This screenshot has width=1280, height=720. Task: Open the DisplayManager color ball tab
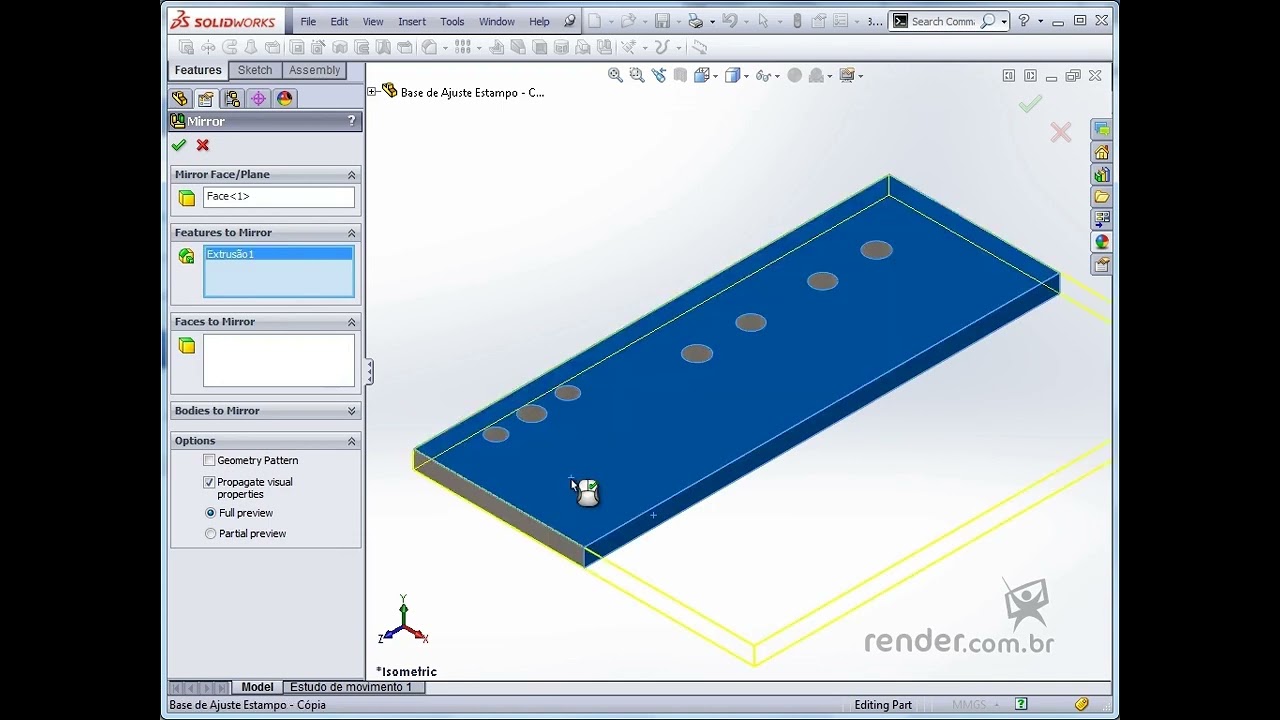(285, 98)
